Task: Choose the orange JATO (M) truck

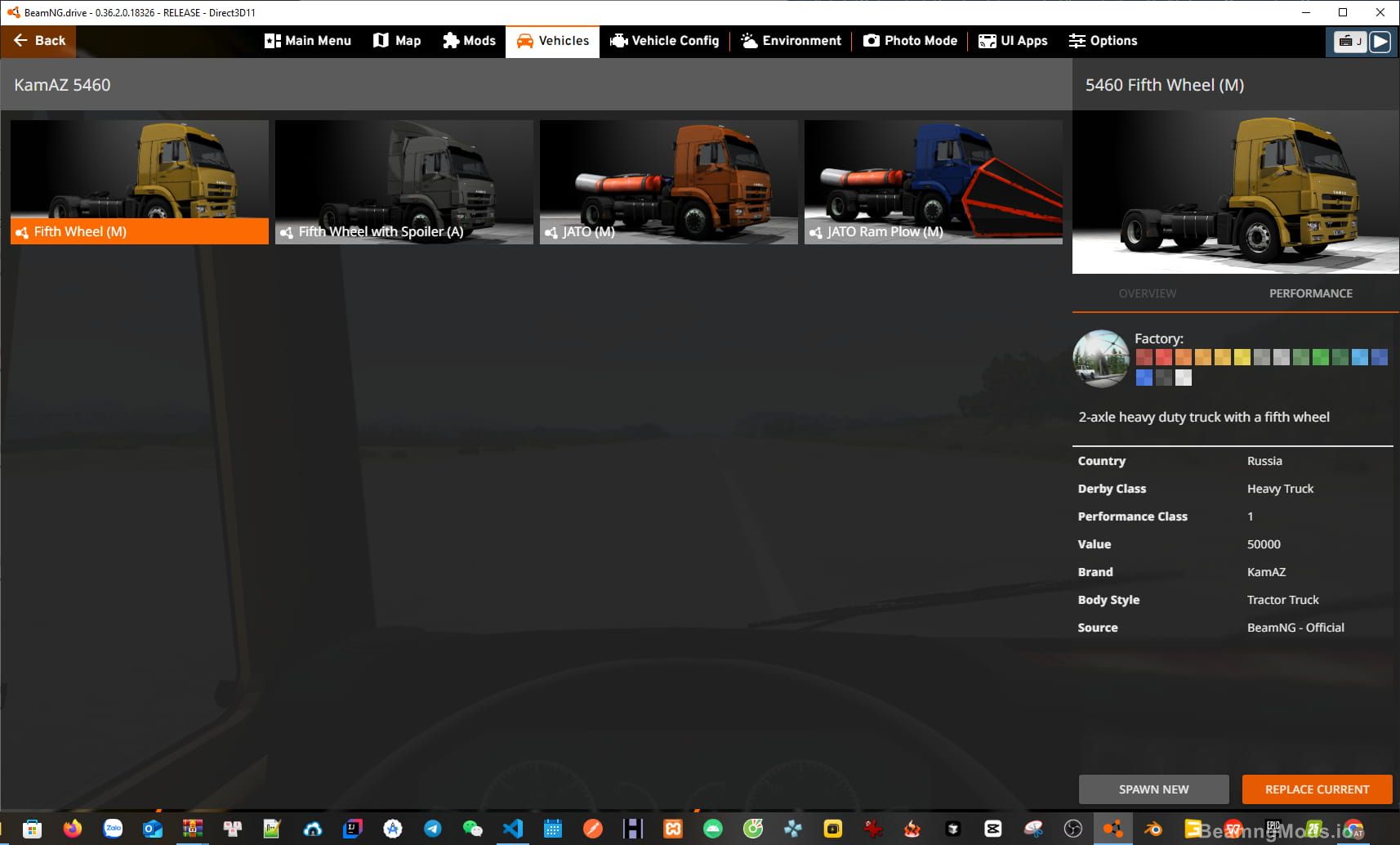Action: pos(669,182)
